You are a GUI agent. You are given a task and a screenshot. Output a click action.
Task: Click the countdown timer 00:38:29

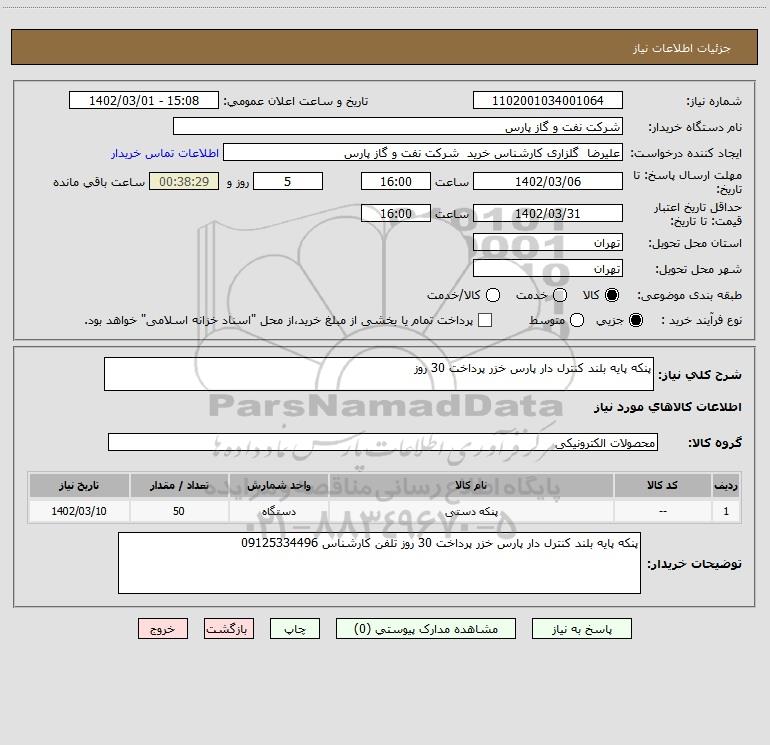point(184,181)
